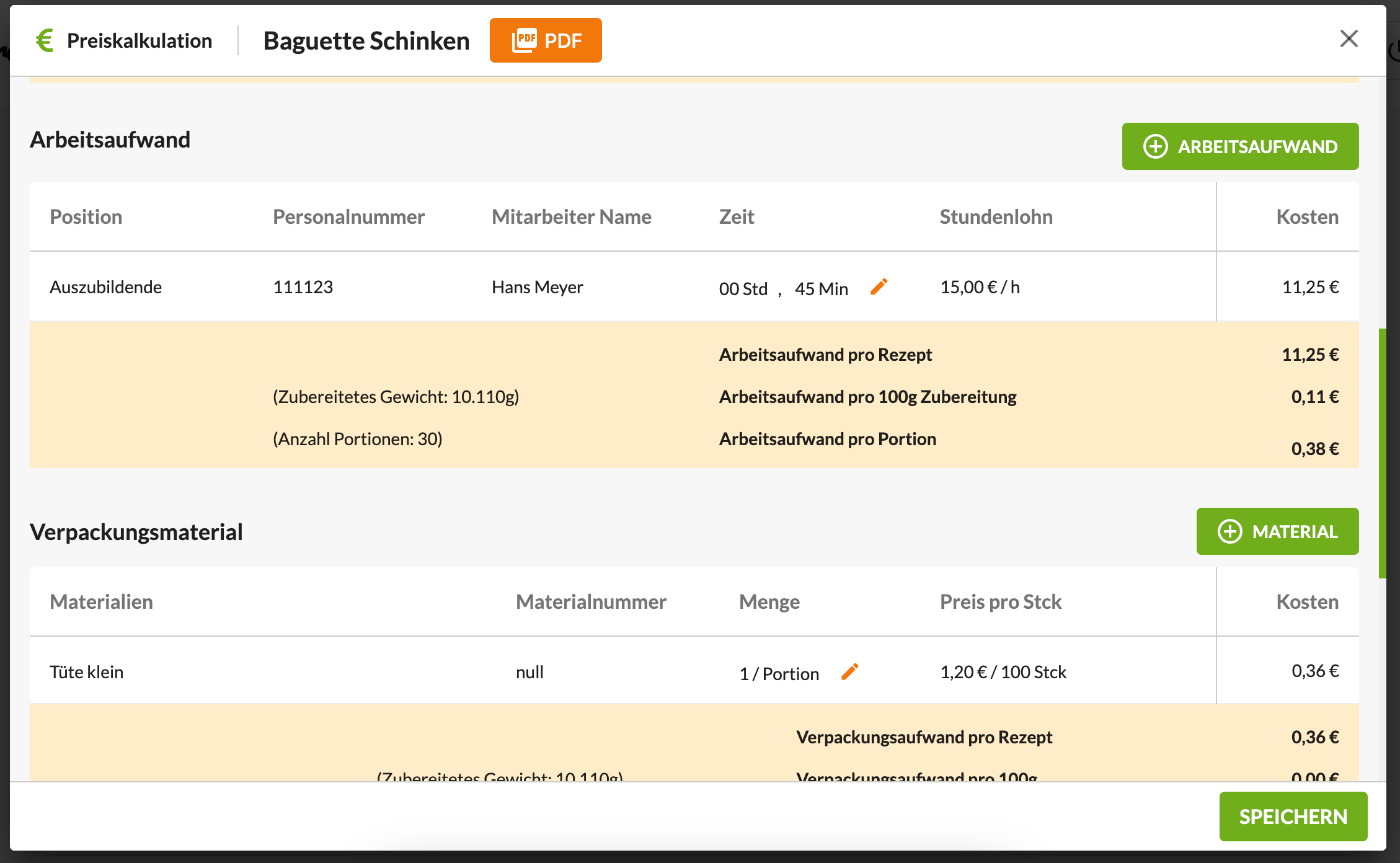Click 'Materialnummer' column header
Image resolution: width=1400 pixels, height=863 pixels.
pos(591,602)
